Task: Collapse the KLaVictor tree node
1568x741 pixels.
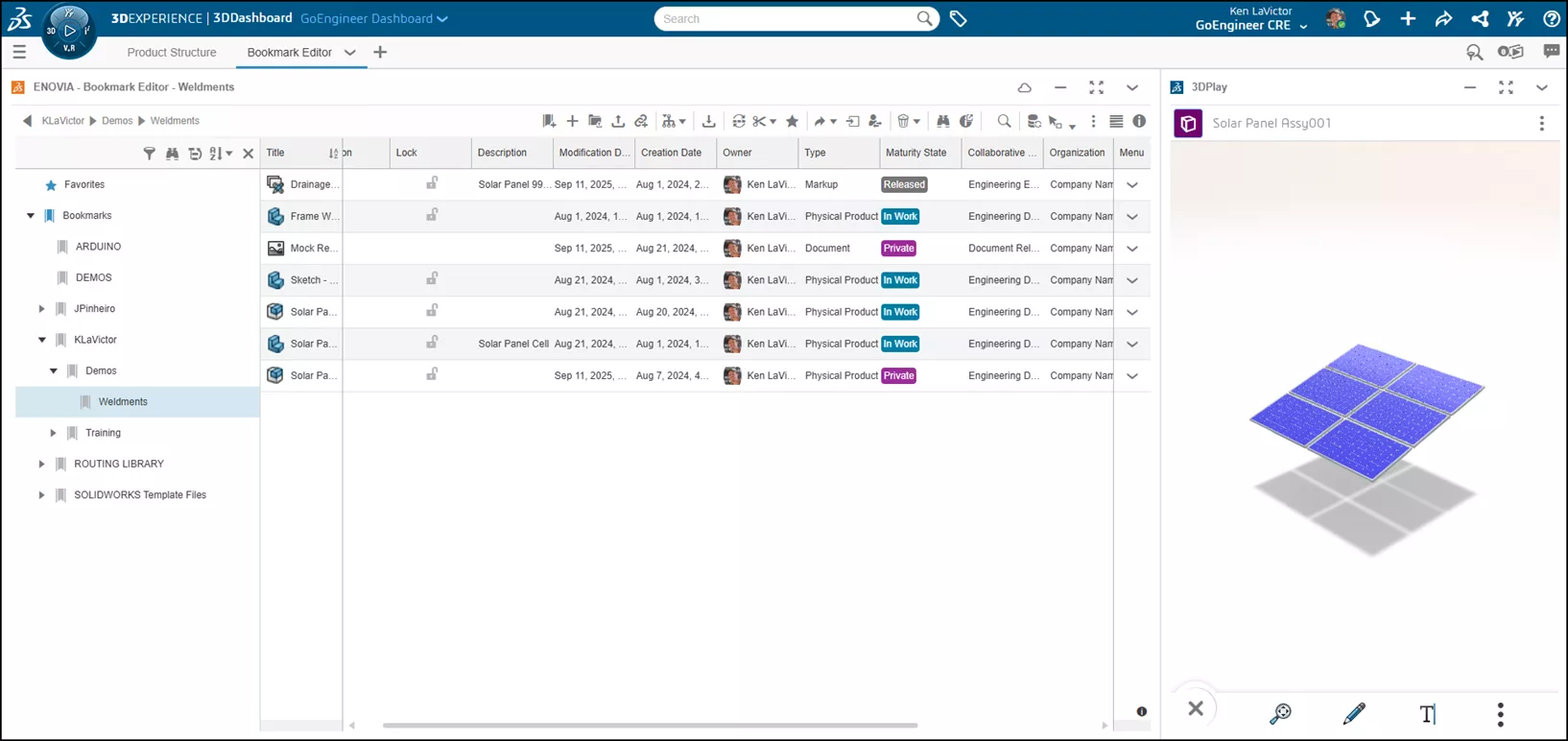Action: pos(41,340)
